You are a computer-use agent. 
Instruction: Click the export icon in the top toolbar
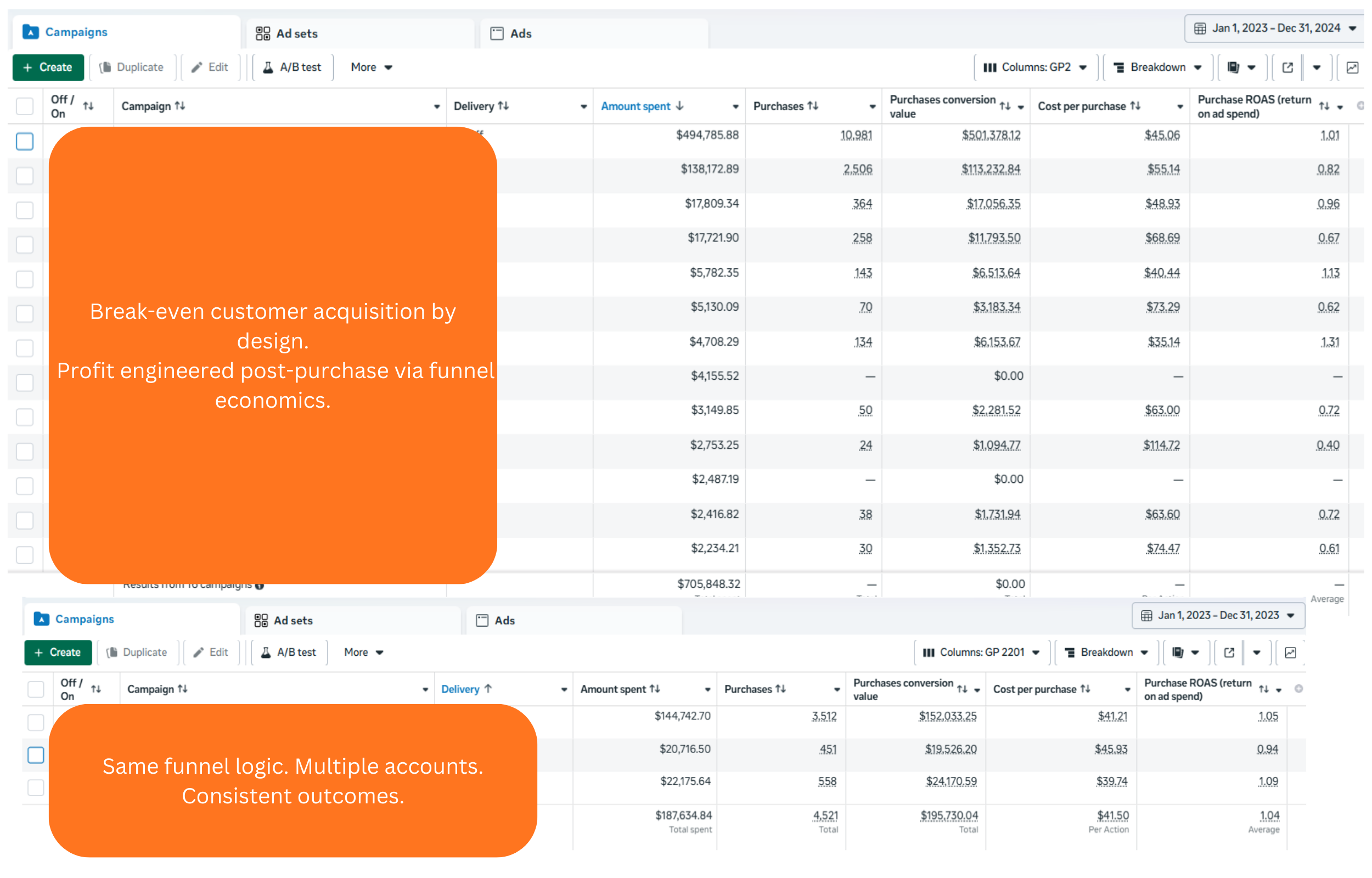(x=1287, y=67)
